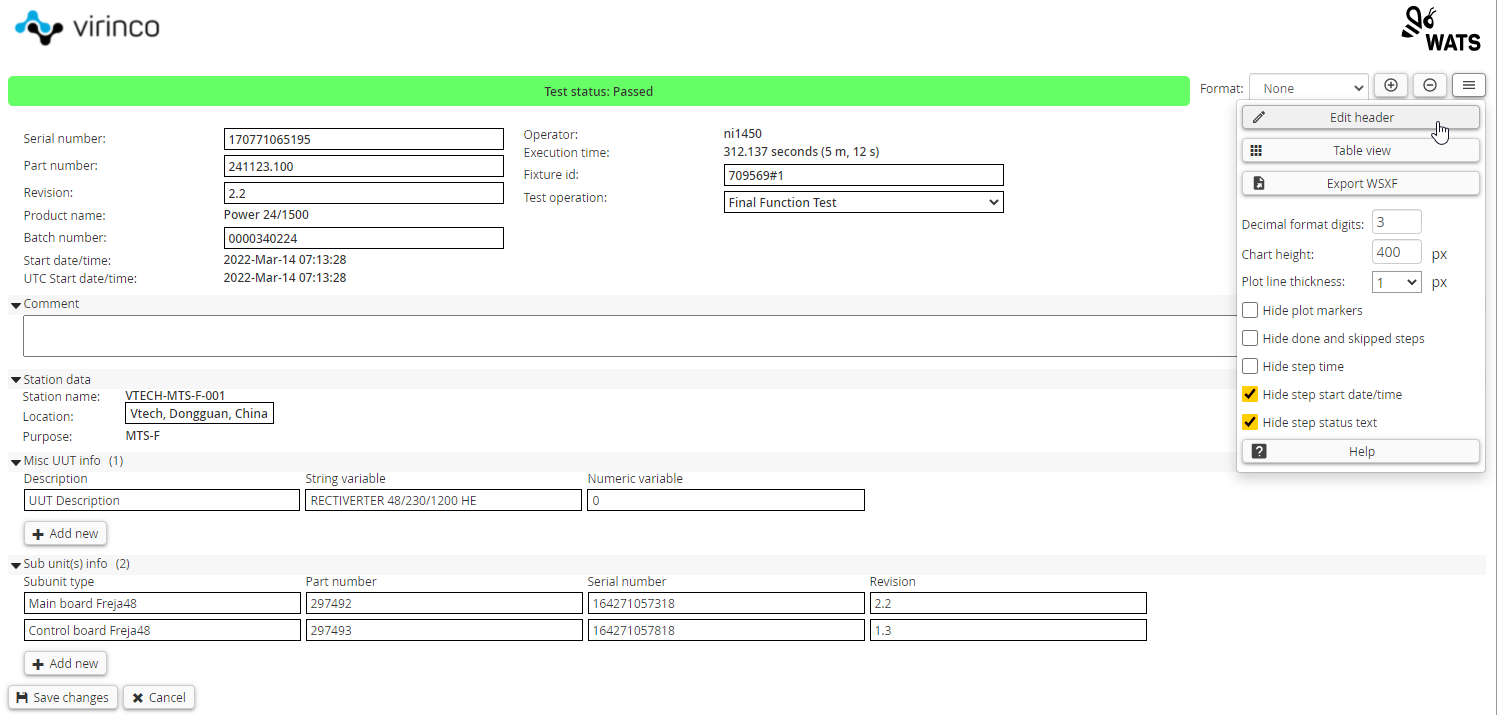The height and width of the screenshot is (715, 1497).
Task: Click the question mark Help icon
Action: pyautogui.click(x=1259, y=451)
